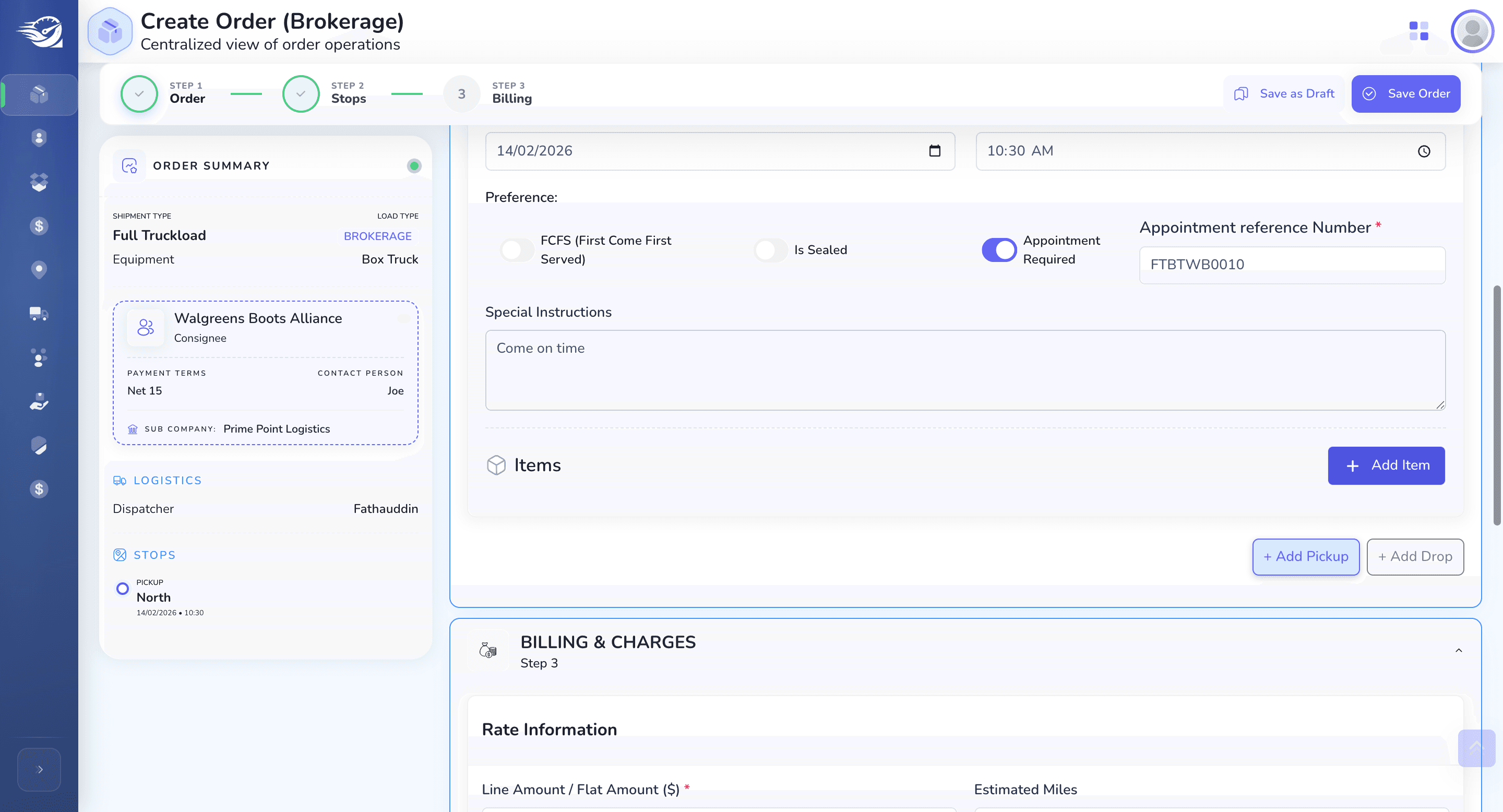1503x812 pixels.
Task: Go to Step 2 Stops
Action: coord(325,93)
